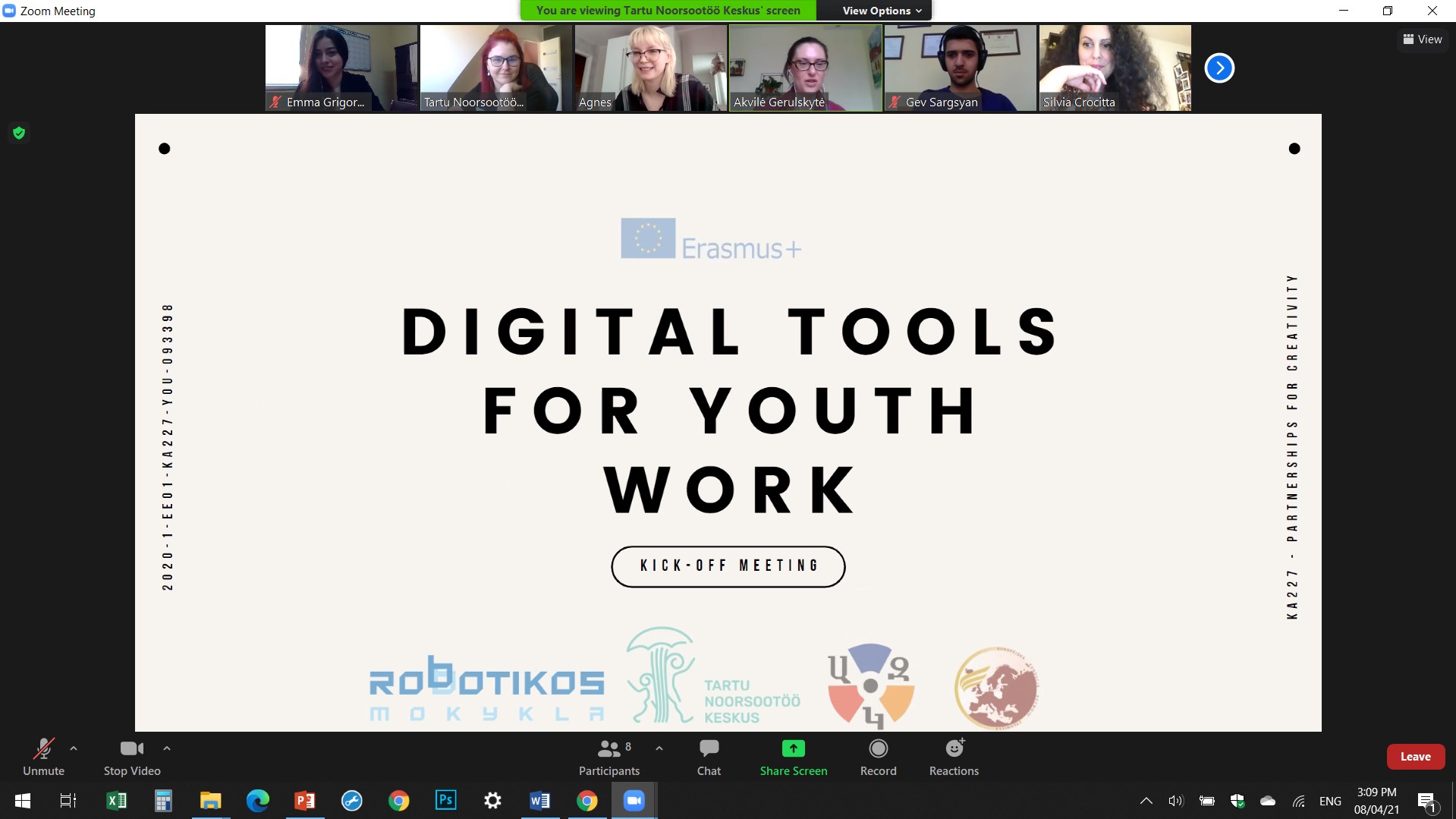The height and width of the screenshot is (819, 1456).
Task: Open the View Options dropdown
Action: 882,11
